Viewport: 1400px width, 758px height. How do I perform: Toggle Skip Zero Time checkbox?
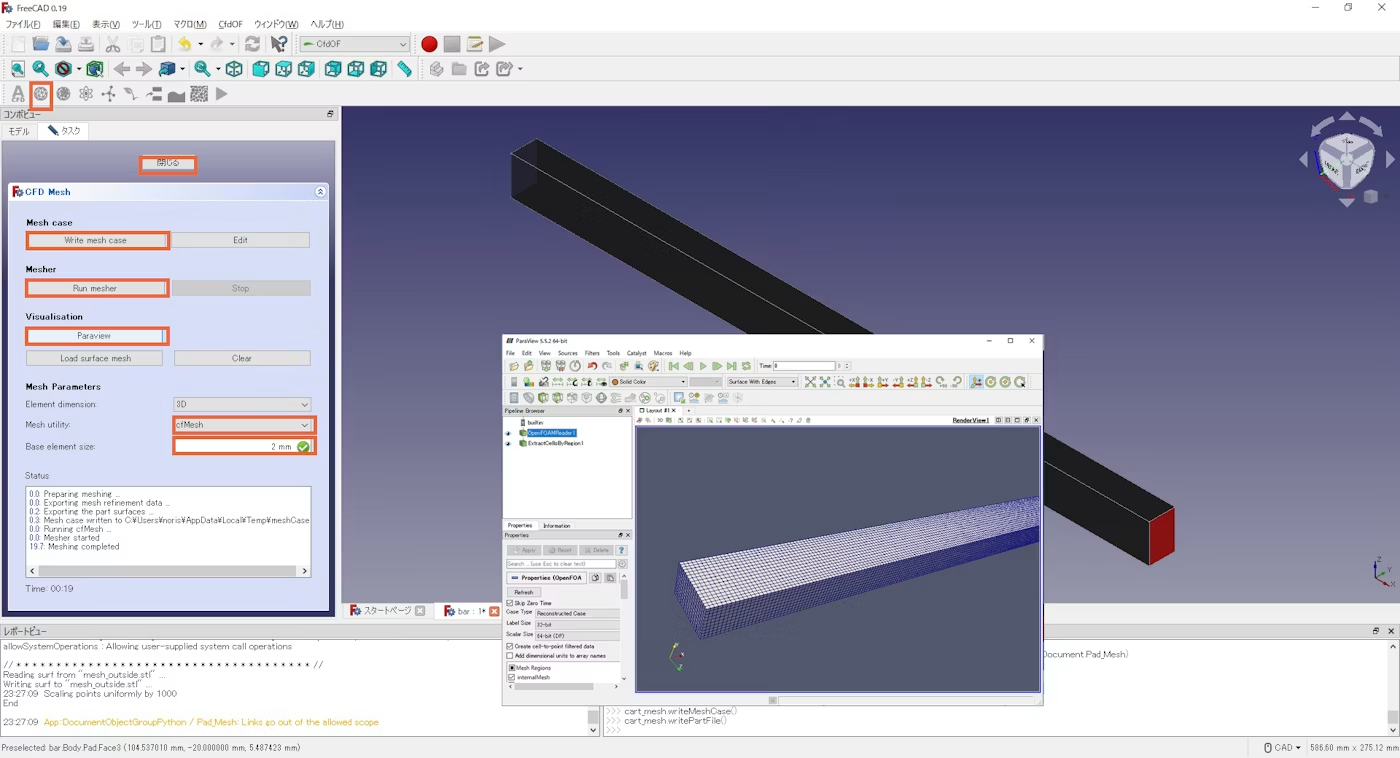(x=510, y=603)
